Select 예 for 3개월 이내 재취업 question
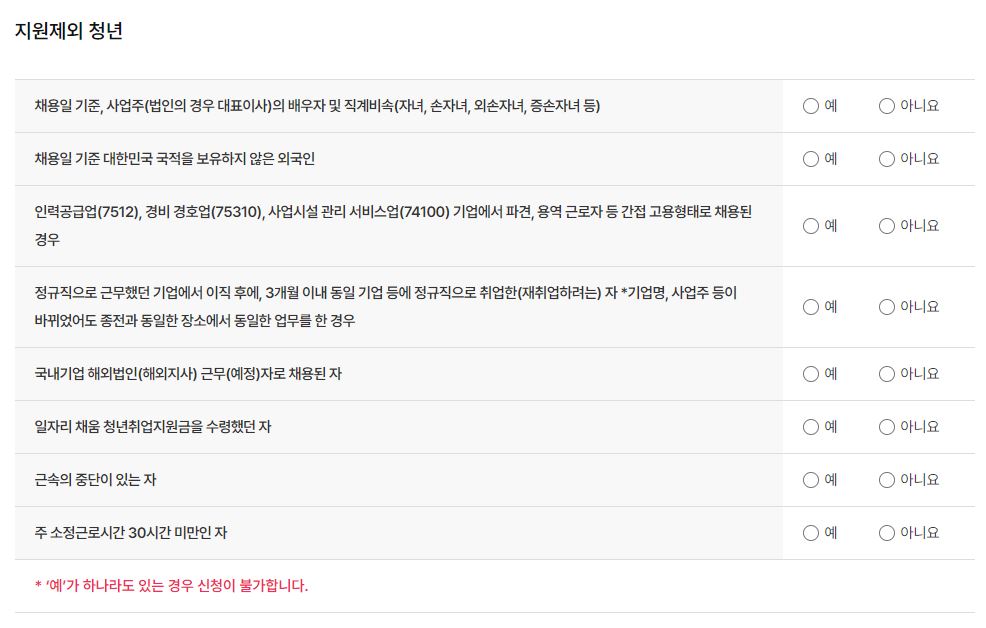Screen dimensions: 986x628 pyautogui.click(x=812, y=307)
